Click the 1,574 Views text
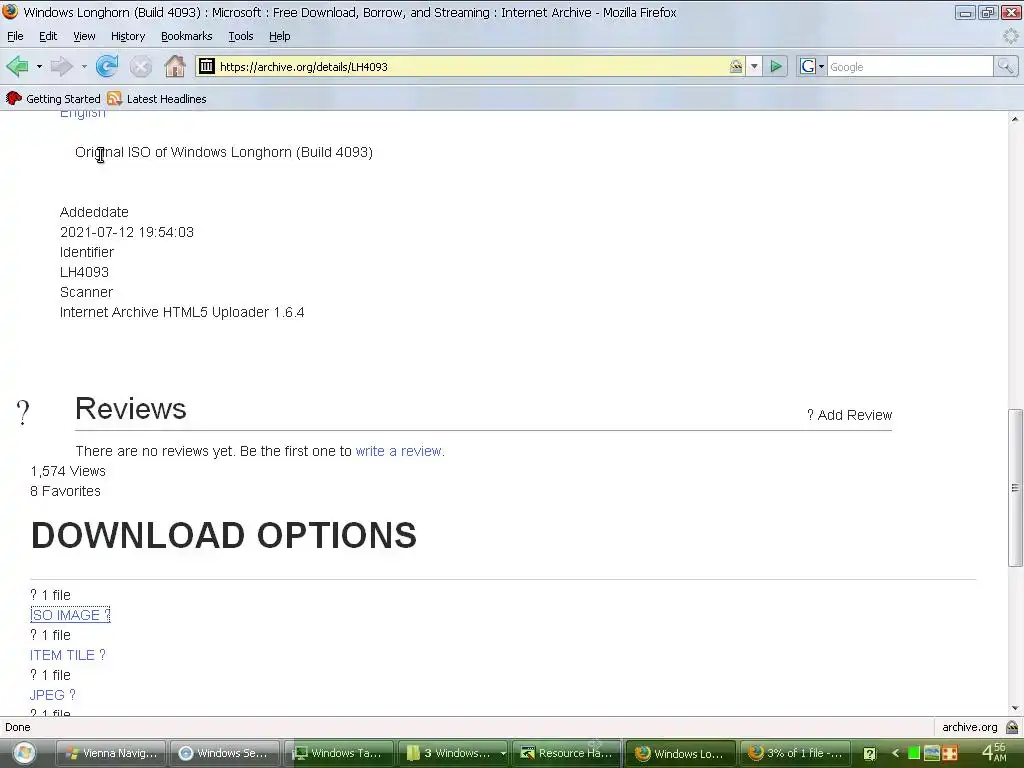Image resolution: width=1024 pixels, height=768 pixels. click(68, 471)
